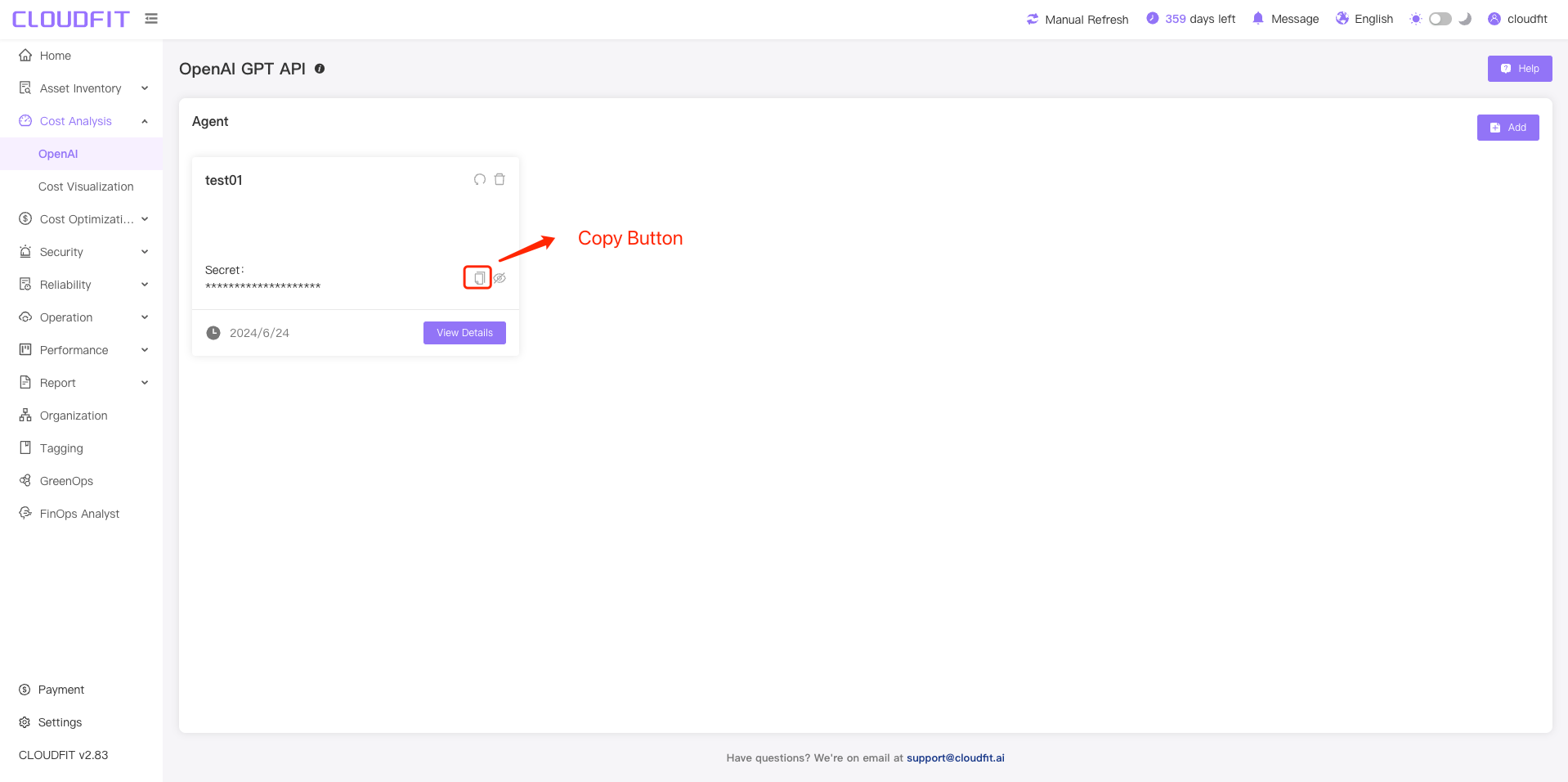The height and width of the screenshot is (782, 1568).
Task: Click the Reliability icon
Action: [x=25, y=284]
